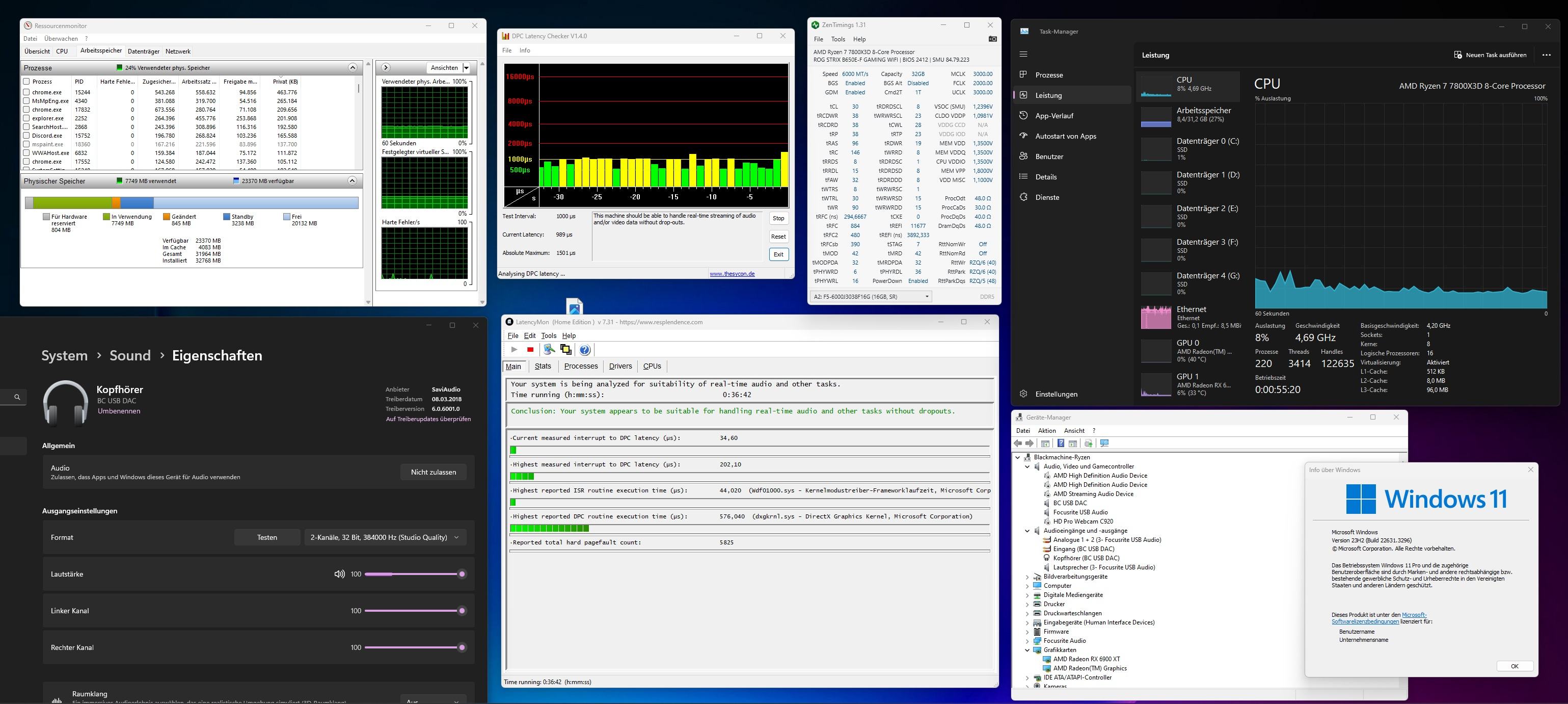Click Geräte-Manager show/hide console tree icon
This screenshot has height=704, width=1568.
tap(1045, 444)
